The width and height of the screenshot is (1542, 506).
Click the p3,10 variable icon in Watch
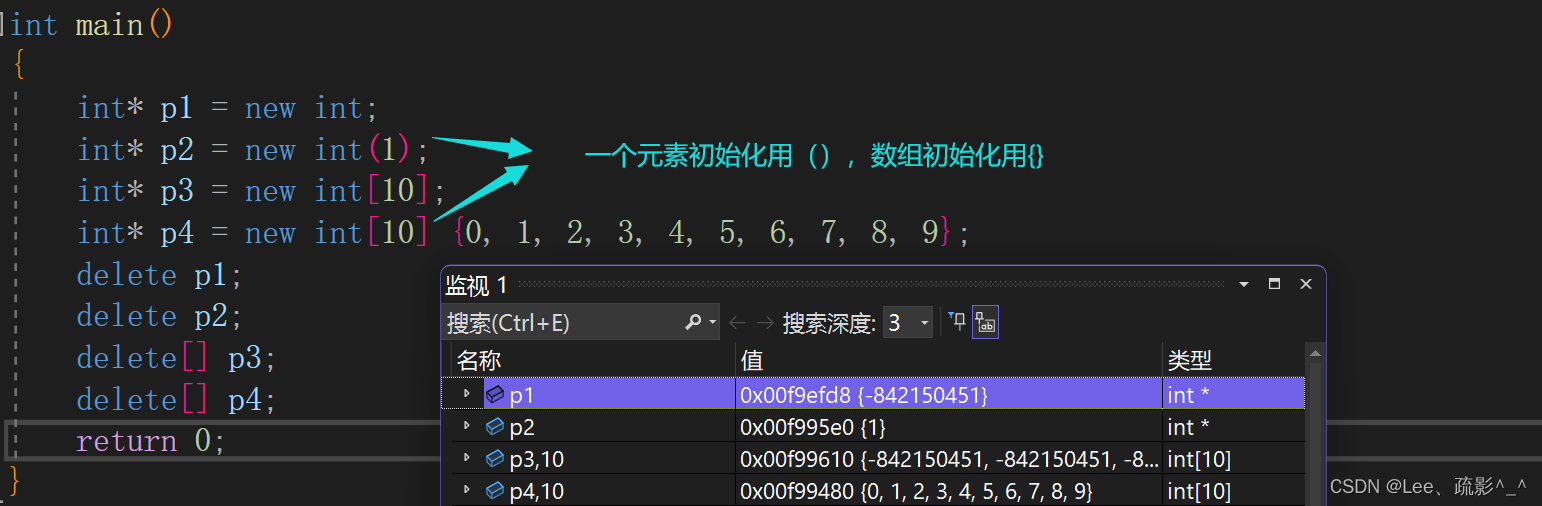coord(494,459)
